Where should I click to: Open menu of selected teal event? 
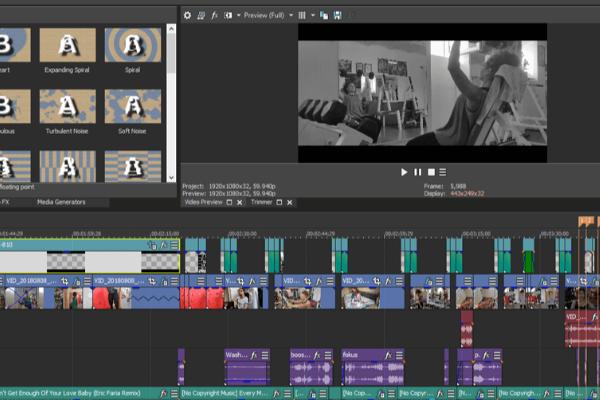click(x=174, y=245)
